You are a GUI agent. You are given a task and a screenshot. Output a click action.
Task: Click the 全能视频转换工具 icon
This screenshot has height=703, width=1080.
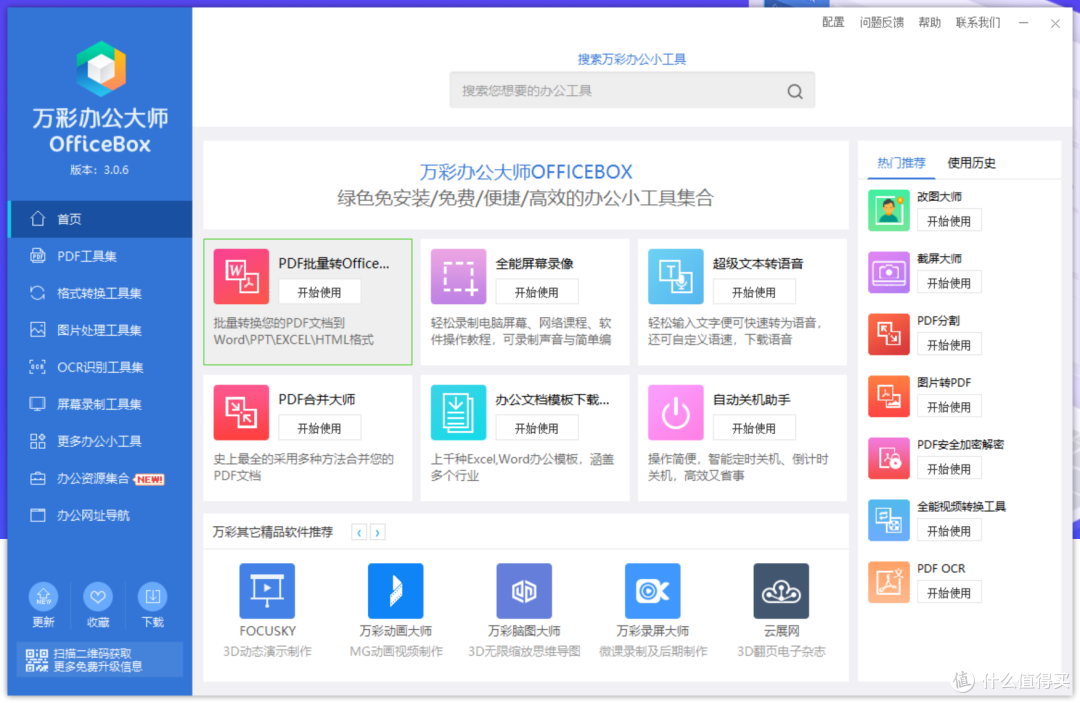[x=889, y=520]
